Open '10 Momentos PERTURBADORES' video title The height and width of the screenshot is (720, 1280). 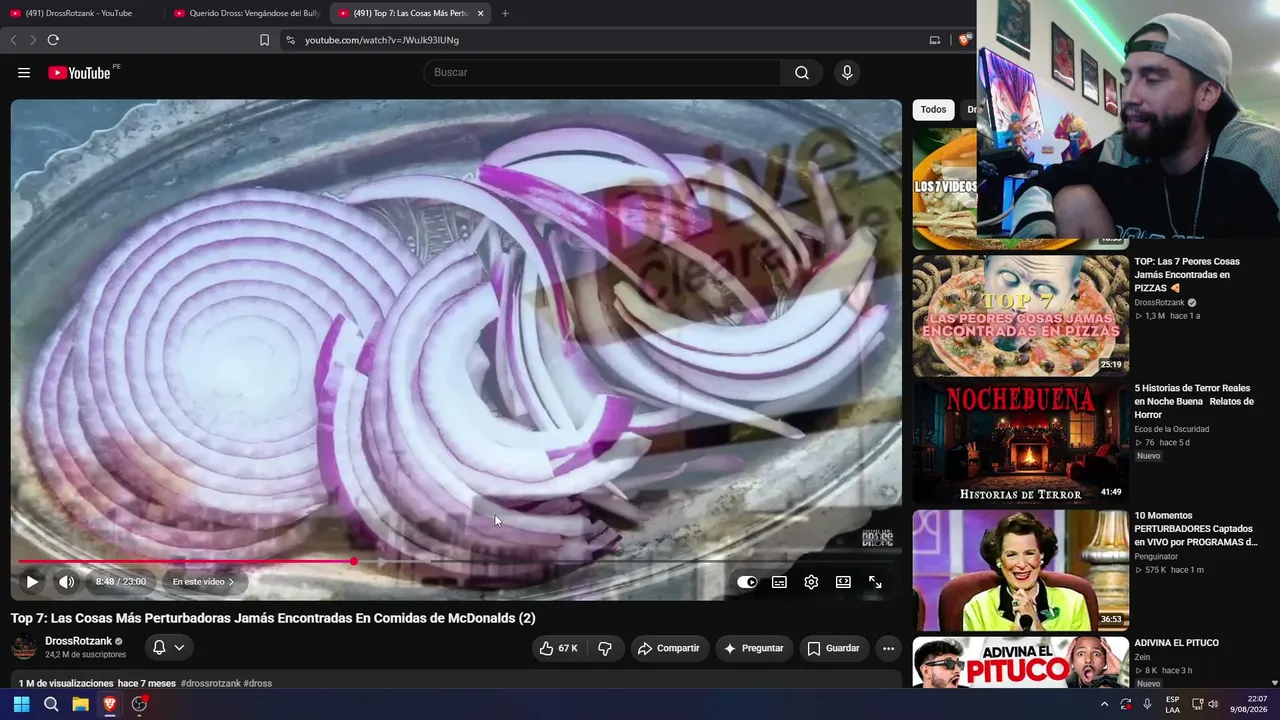[x=1196, y=529]
